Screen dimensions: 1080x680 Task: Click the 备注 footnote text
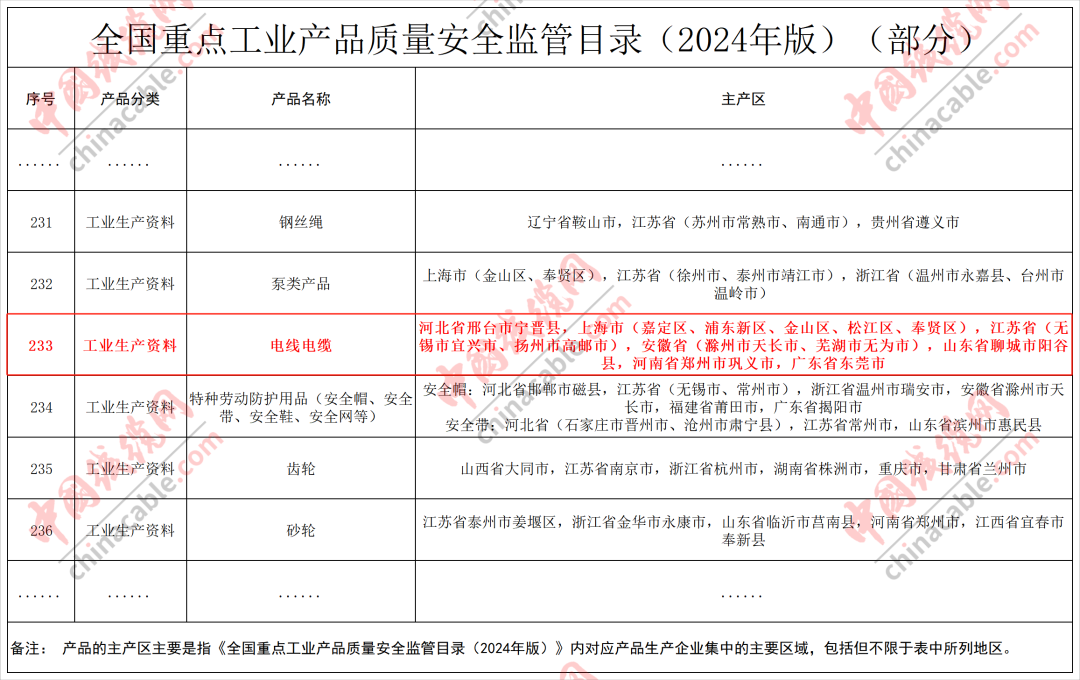point(512,648)
